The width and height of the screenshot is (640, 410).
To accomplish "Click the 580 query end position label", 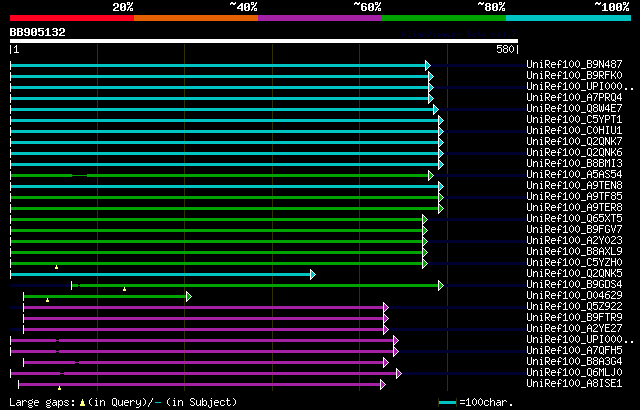I will (x=505, y=49).
